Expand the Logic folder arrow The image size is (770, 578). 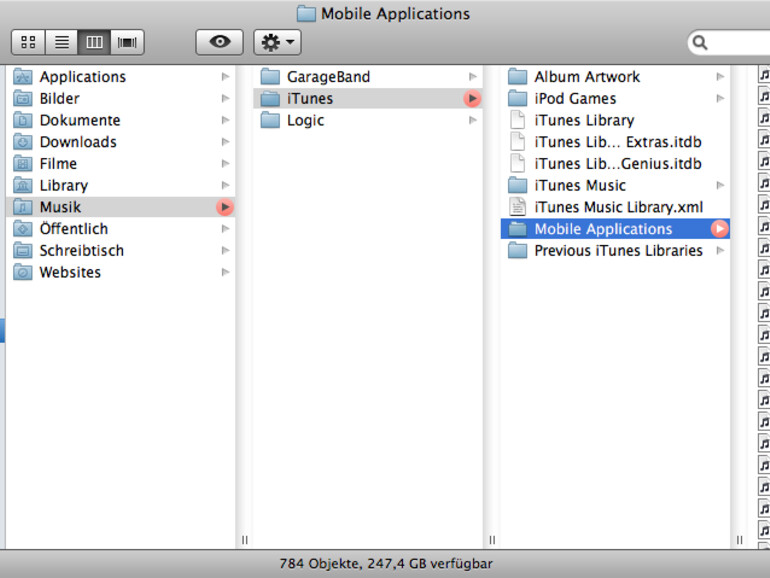(x=472, y=120)
